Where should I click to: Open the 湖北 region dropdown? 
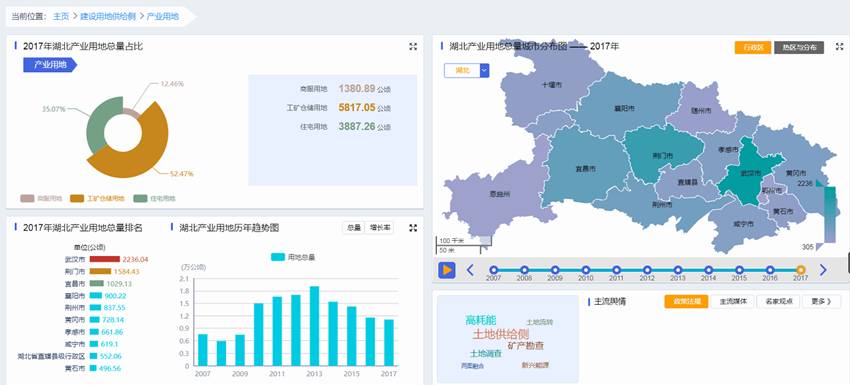[466, 70]
